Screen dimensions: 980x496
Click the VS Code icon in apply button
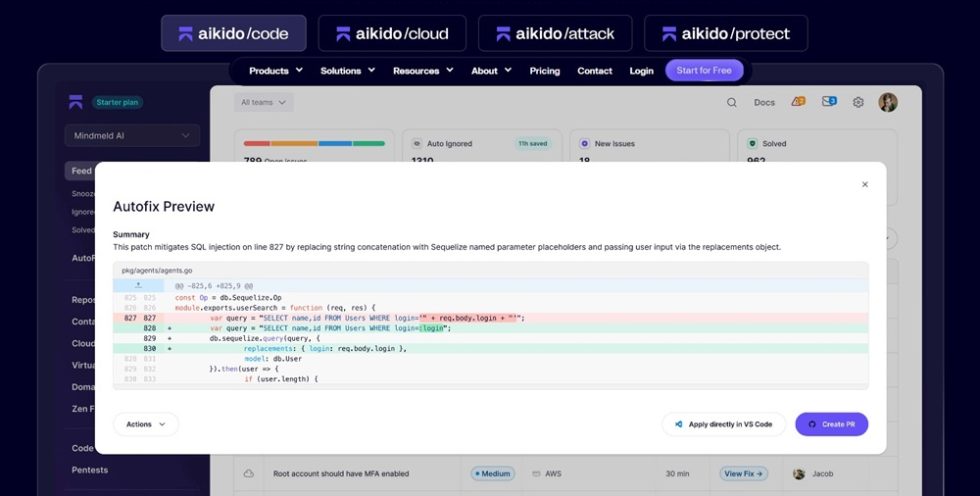[x=678, y=424]
